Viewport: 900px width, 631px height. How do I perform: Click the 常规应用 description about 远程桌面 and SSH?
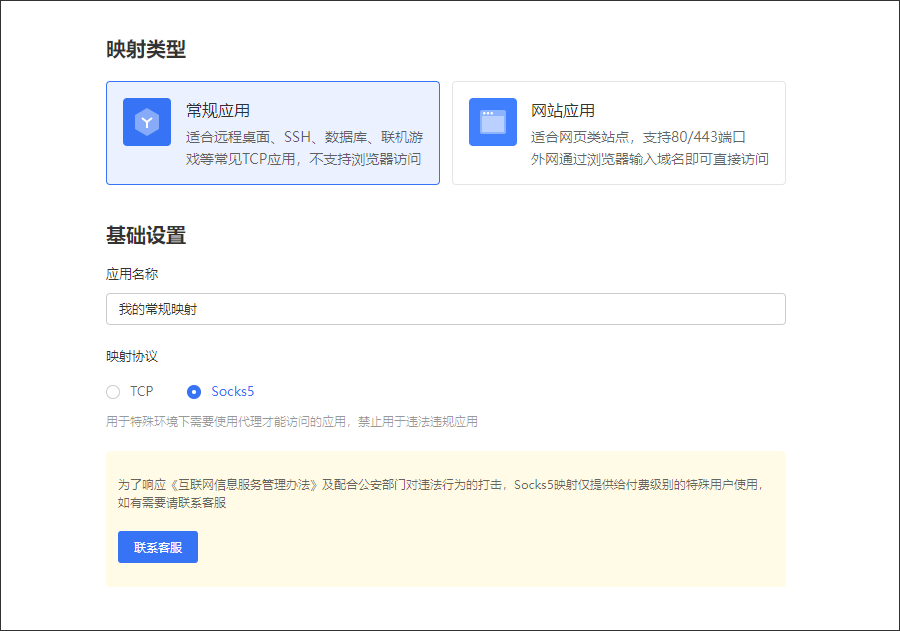coord(303,148)
